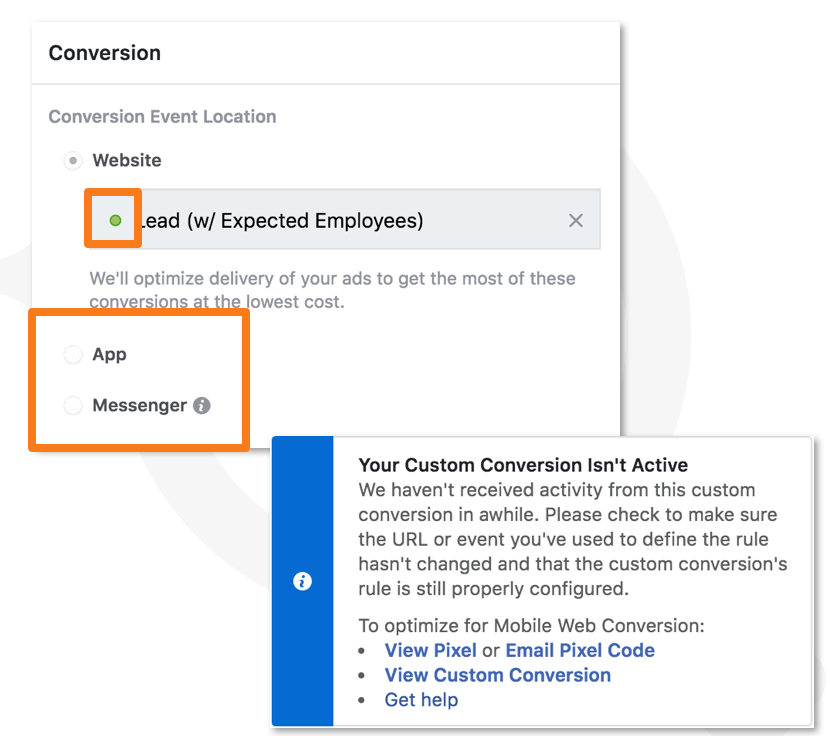Open the View Pixel link

click(x=430, y=650)
